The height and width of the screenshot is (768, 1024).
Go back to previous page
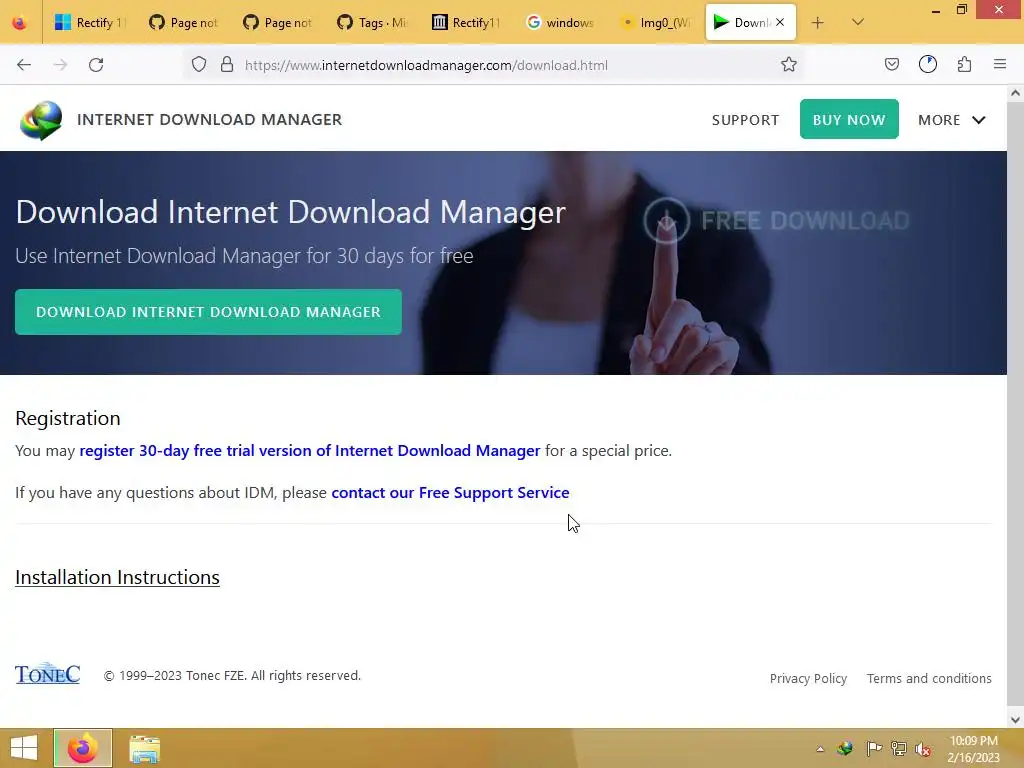(x=24, y=65)
